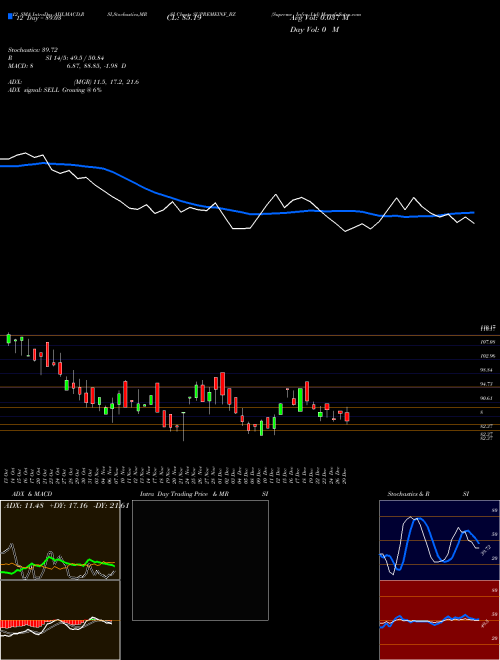Click the Intra Day Trading Price title
This screenshot has height=660, width=500.
click(175, 494)
